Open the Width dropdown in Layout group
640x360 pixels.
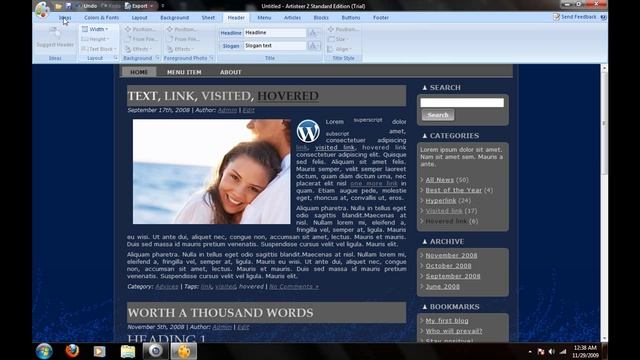(95, 29)
